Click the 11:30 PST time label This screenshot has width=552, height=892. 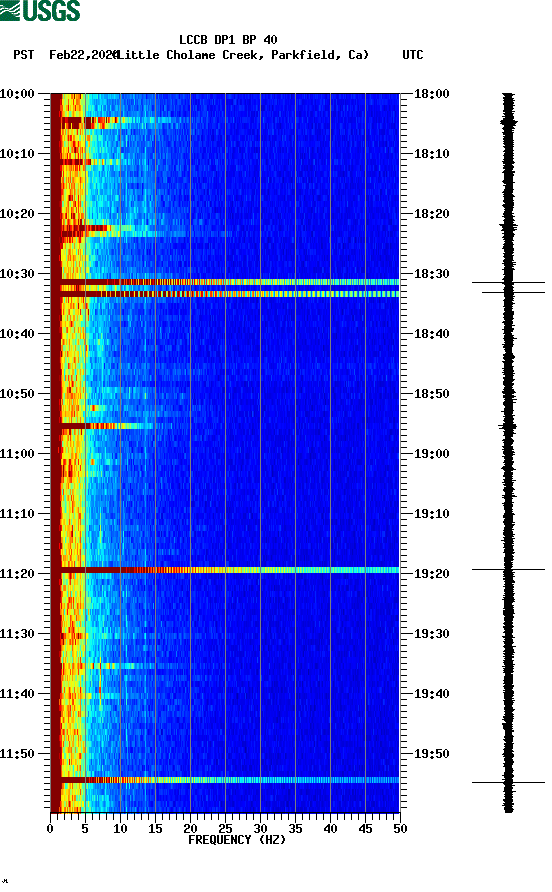pos(18,634)
